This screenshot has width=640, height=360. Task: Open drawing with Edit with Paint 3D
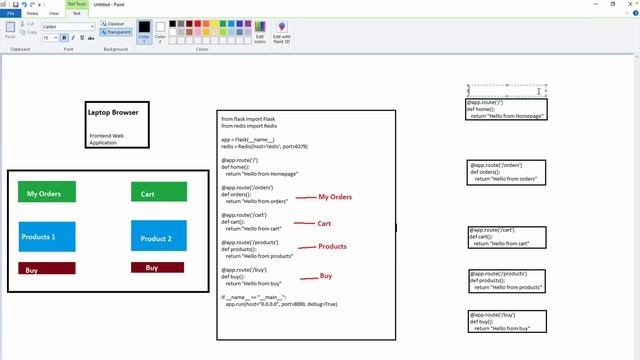point(282,32)
